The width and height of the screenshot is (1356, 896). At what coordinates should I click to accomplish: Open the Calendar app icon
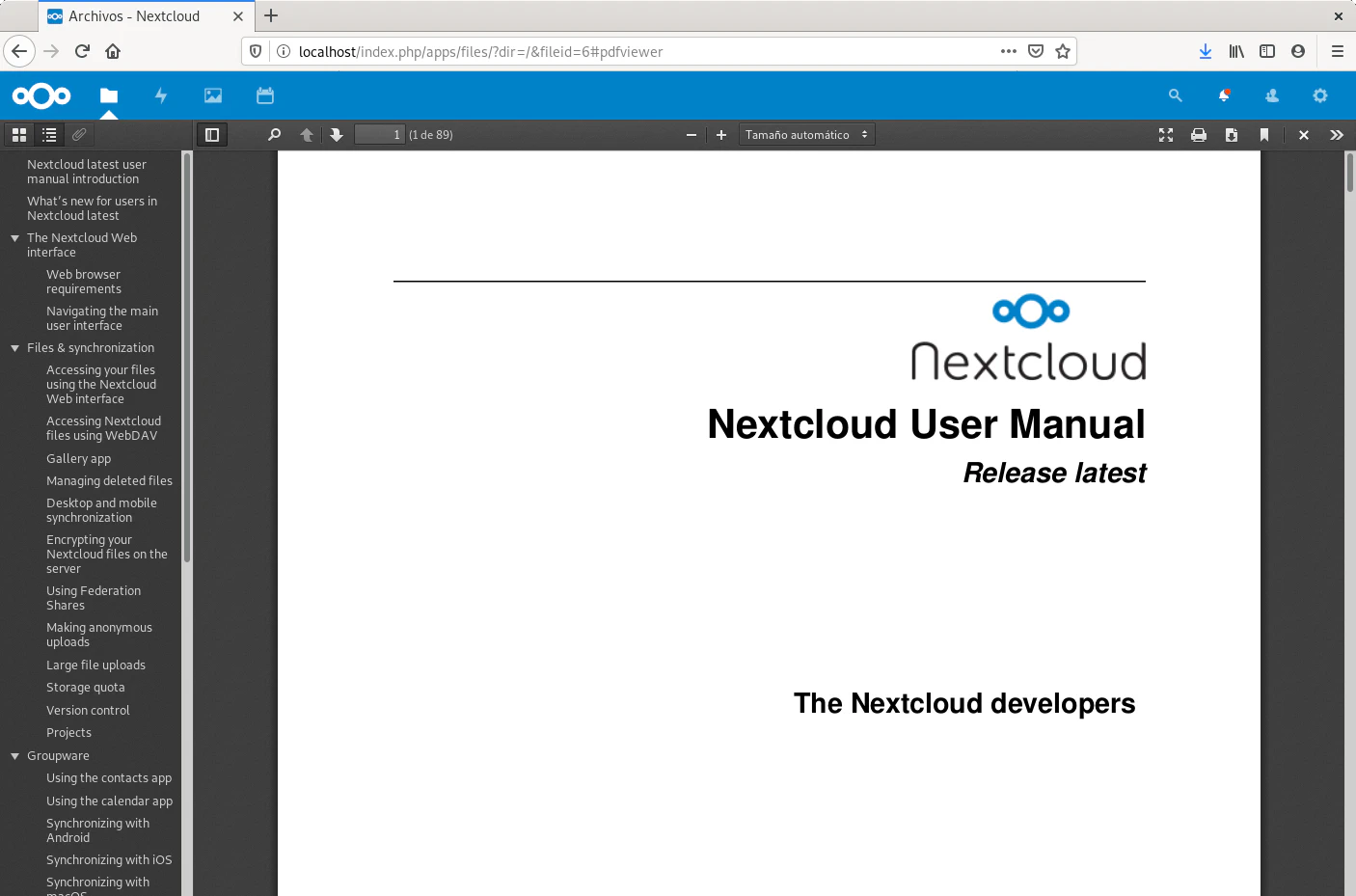265,95
